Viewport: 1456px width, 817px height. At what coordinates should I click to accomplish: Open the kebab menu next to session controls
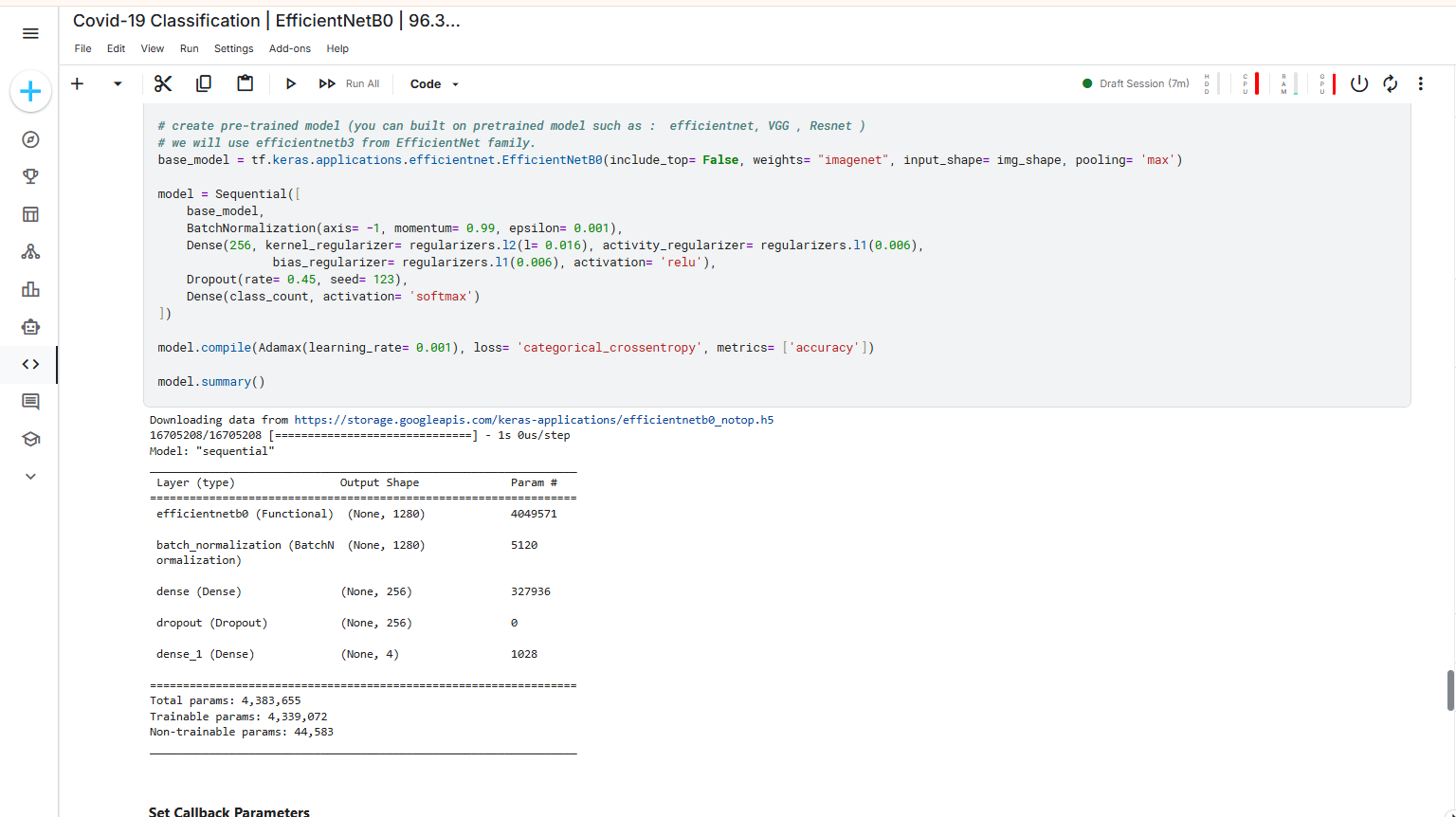(1421, 83)
